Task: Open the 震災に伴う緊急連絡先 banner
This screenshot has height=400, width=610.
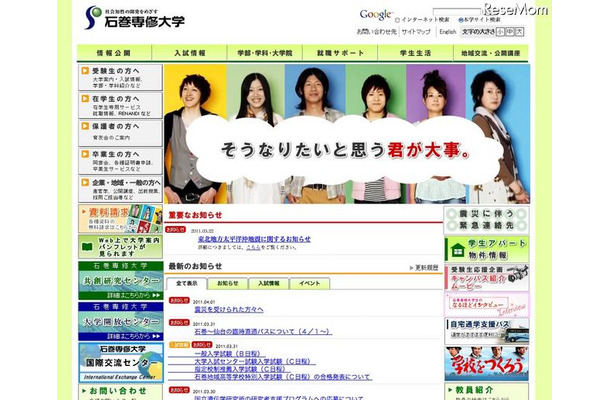Action: tap(487, 220)
